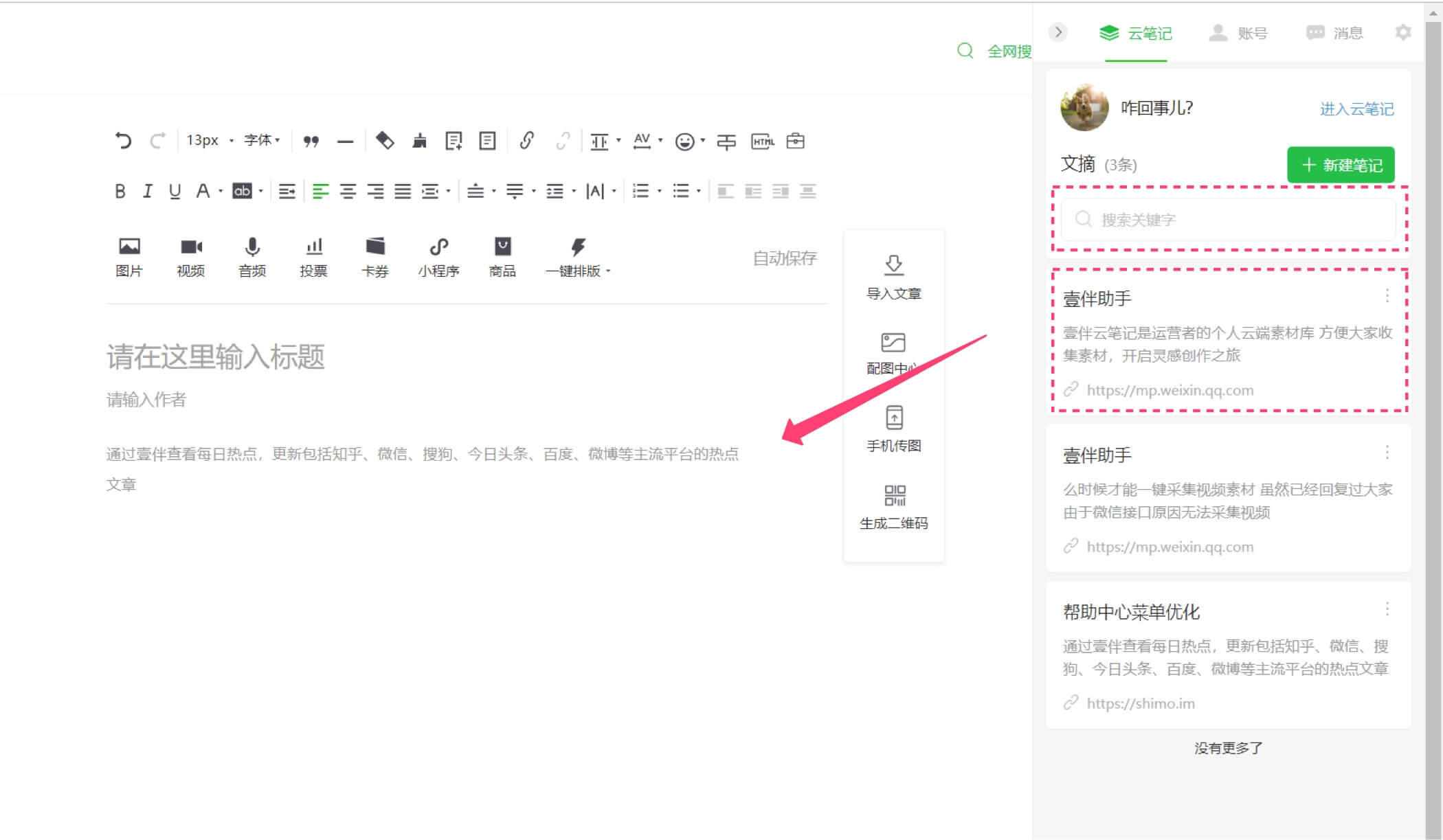Expand the emoji picker dropdown

(x=702, y=141)
